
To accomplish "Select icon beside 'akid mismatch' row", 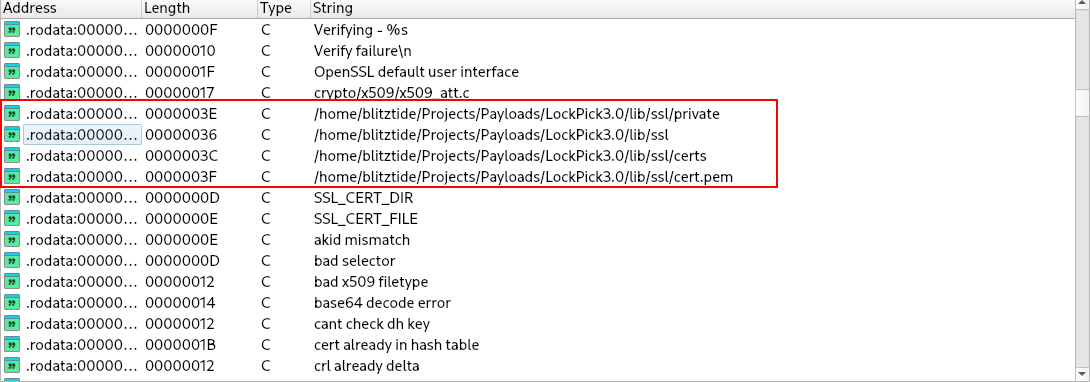I will coord(12,240).
